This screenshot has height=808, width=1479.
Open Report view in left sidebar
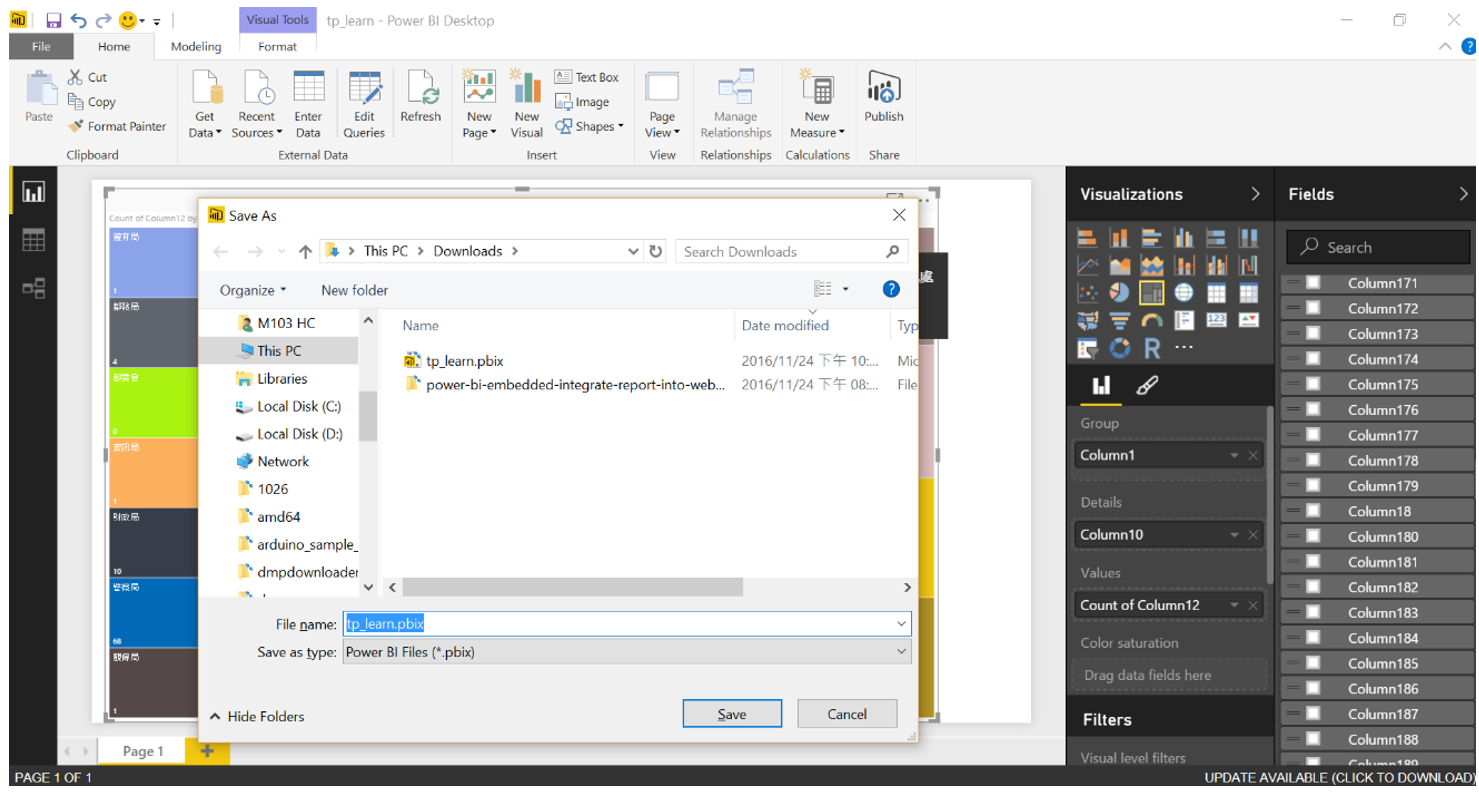(x=34, y=192)
